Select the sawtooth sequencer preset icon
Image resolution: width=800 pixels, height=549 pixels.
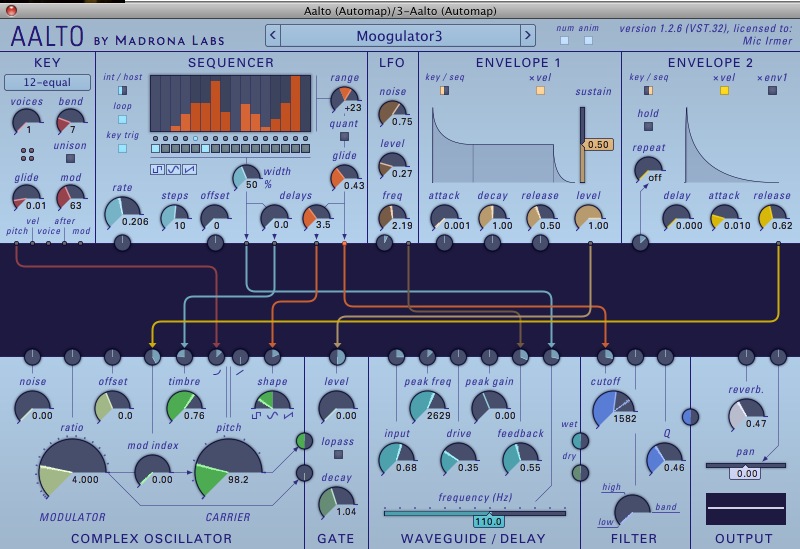[x=189, y=169]
